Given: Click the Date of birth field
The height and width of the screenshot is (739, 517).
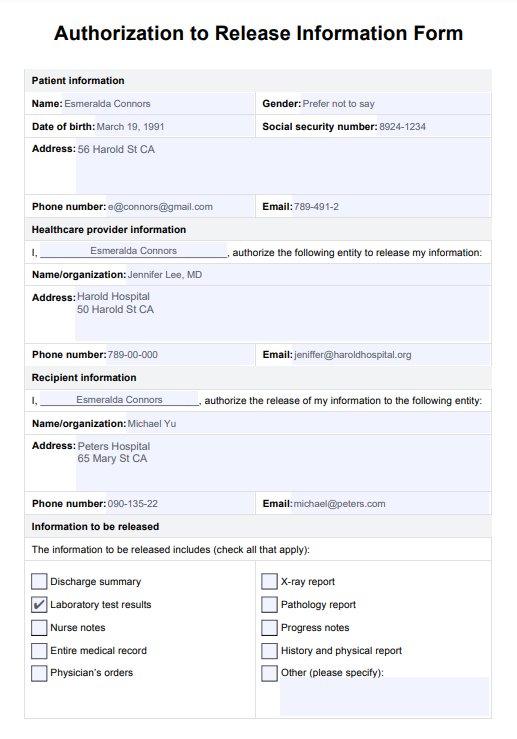Looking at the screenshot, I should tap(174, 127).
